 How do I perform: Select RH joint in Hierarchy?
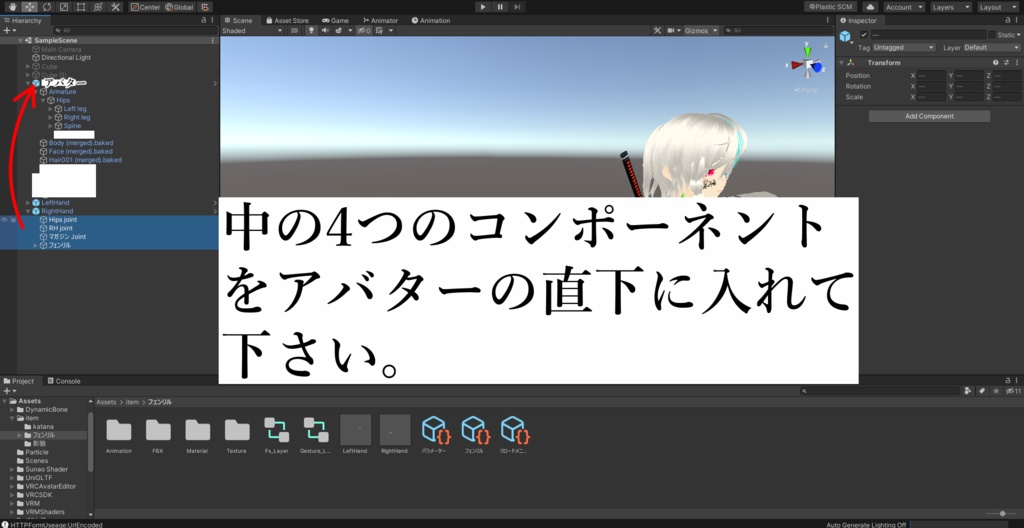pos(61,228)
